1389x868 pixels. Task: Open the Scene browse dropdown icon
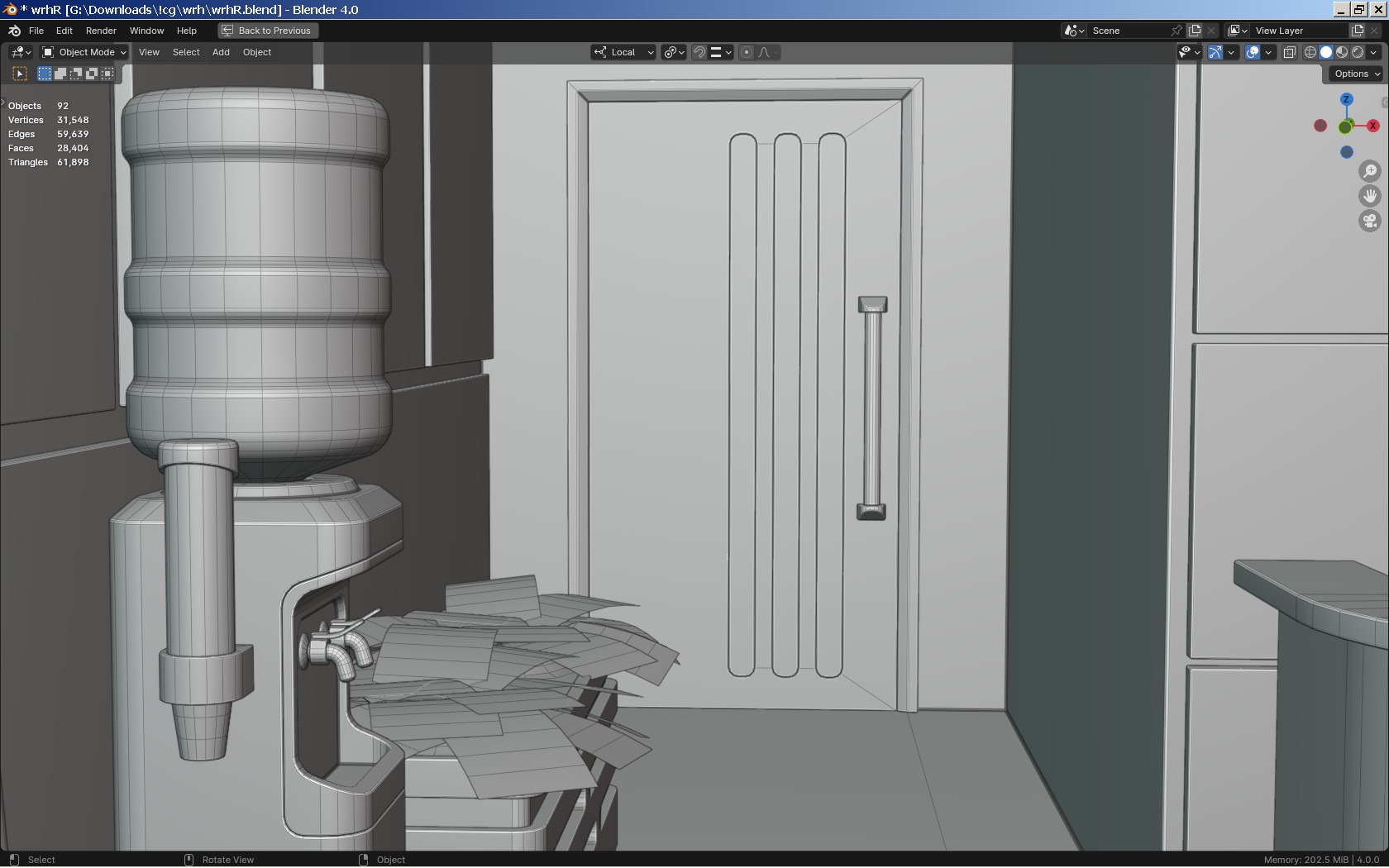(1074, 31)
